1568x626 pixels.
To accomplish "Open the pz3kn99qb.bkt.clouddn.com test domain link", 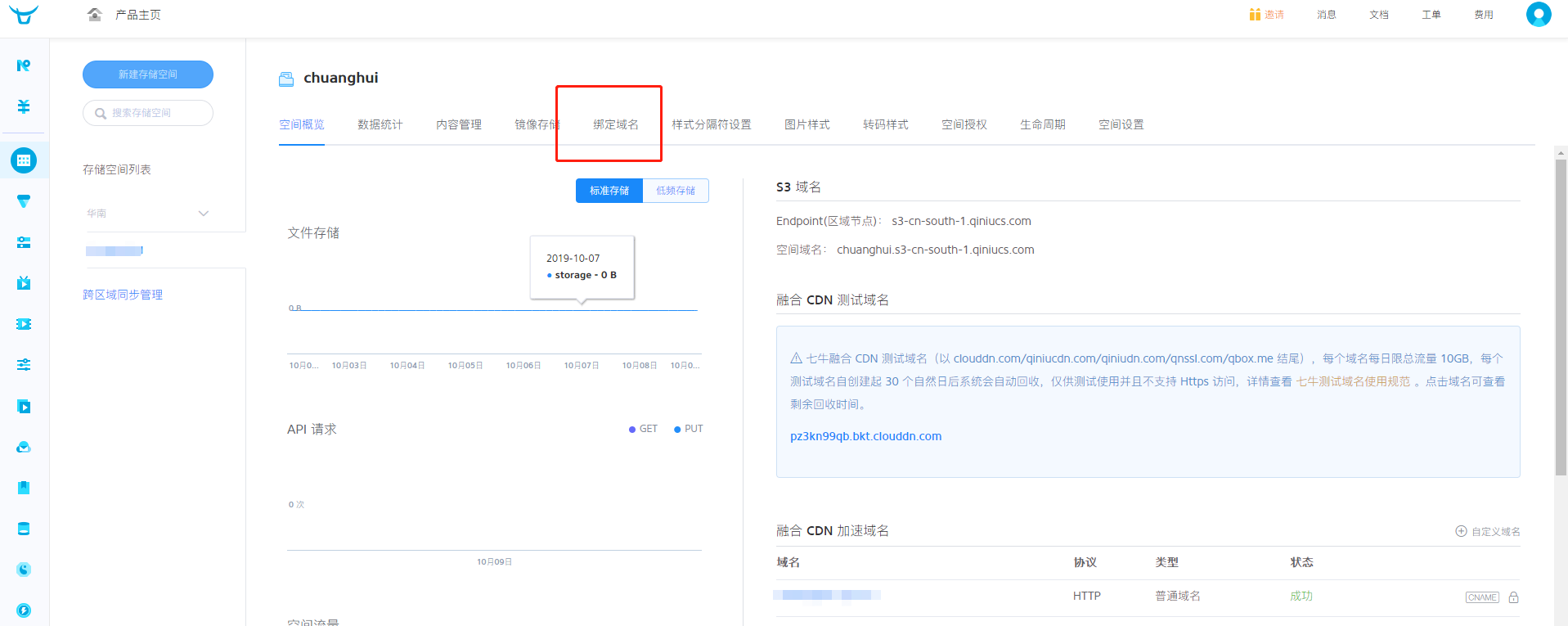I will pyautogui.click(x=865, y=436).
